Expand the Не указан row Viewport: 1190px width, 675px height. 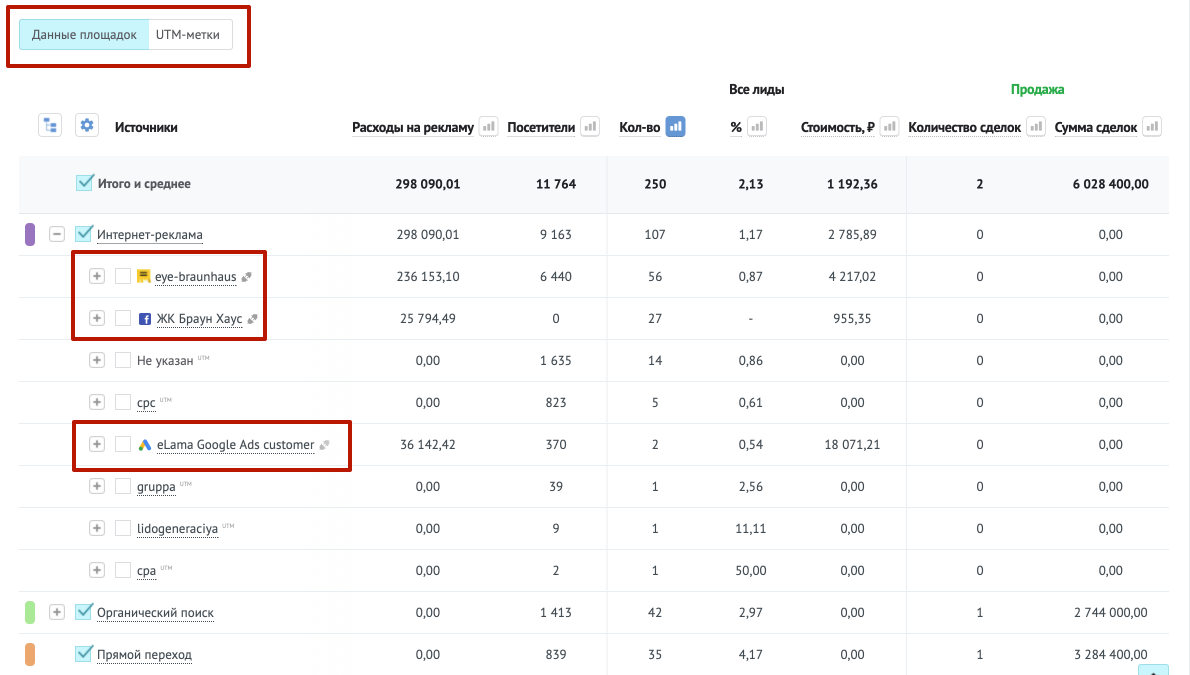point(96,360)
